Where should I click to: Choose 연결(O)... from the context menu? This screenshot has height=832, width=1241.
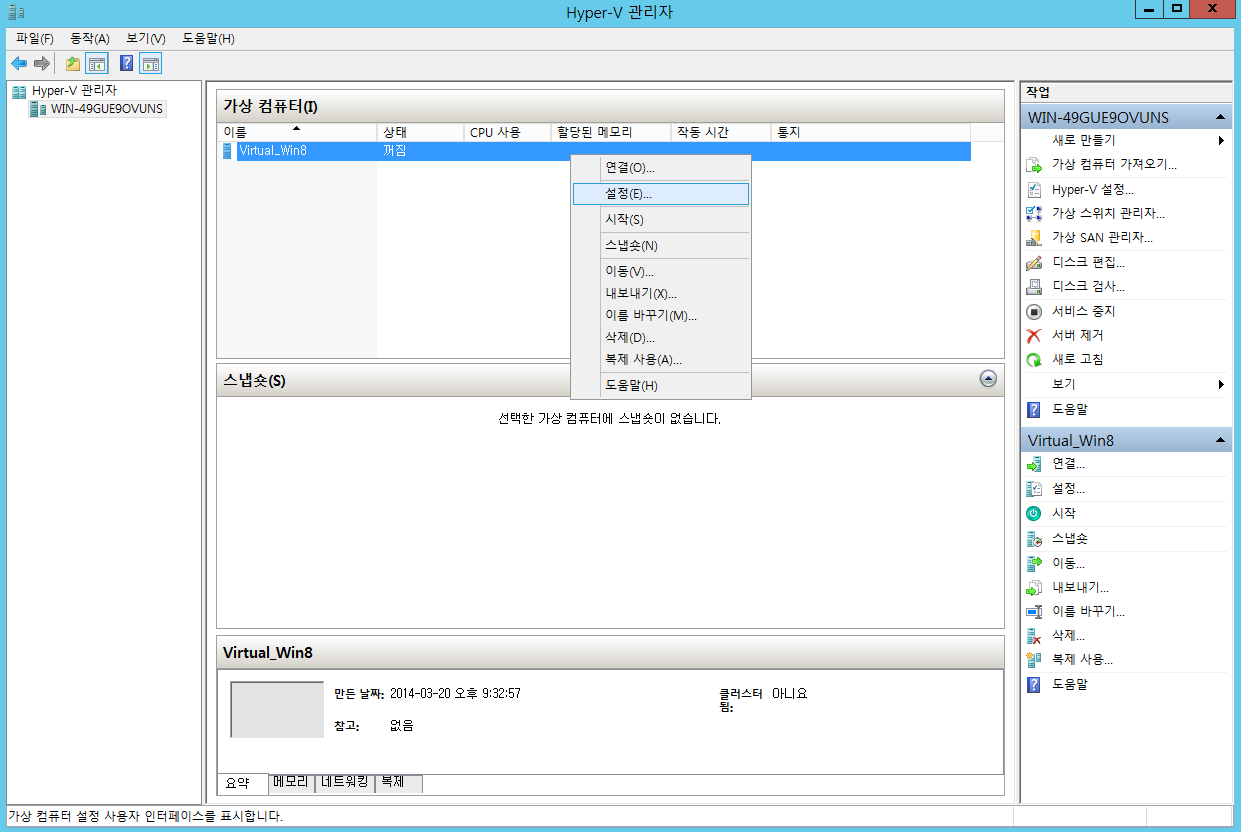660,168
